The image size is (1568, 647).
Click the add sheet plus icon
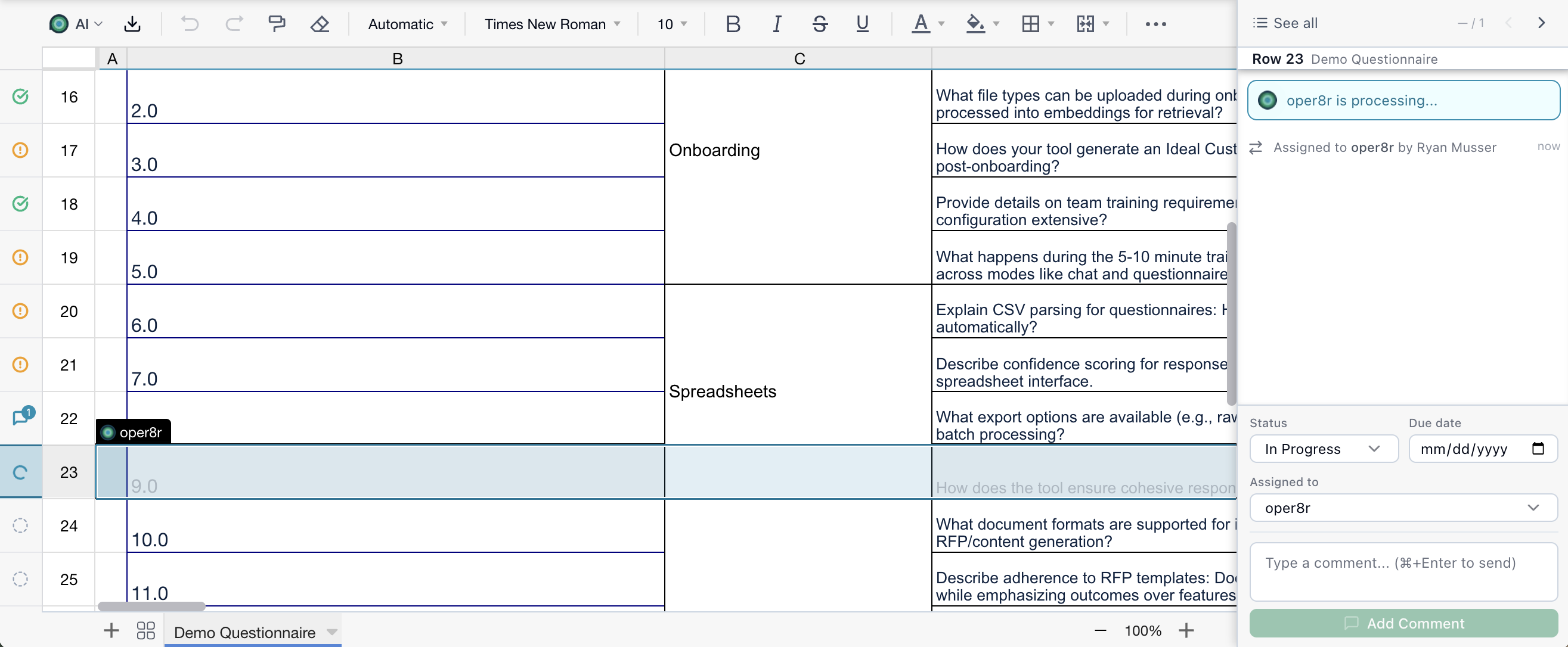click(x=111, y=630)
